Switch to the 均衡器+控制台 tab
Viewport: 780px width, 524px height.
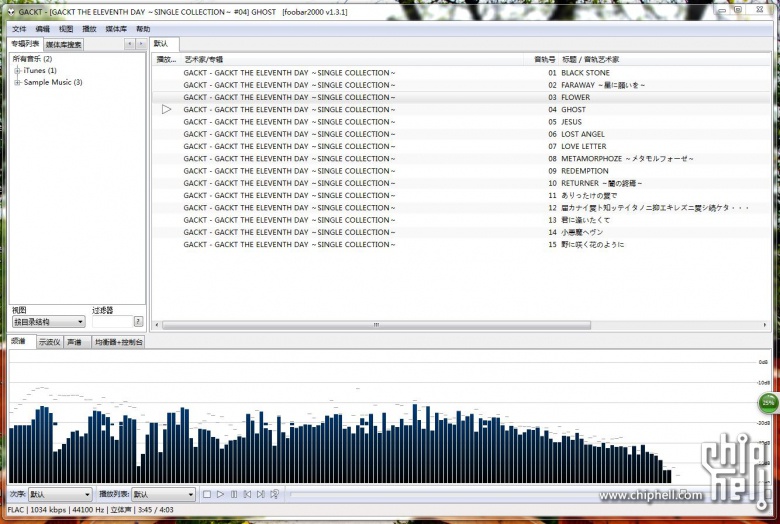click(x=118, y=342)
